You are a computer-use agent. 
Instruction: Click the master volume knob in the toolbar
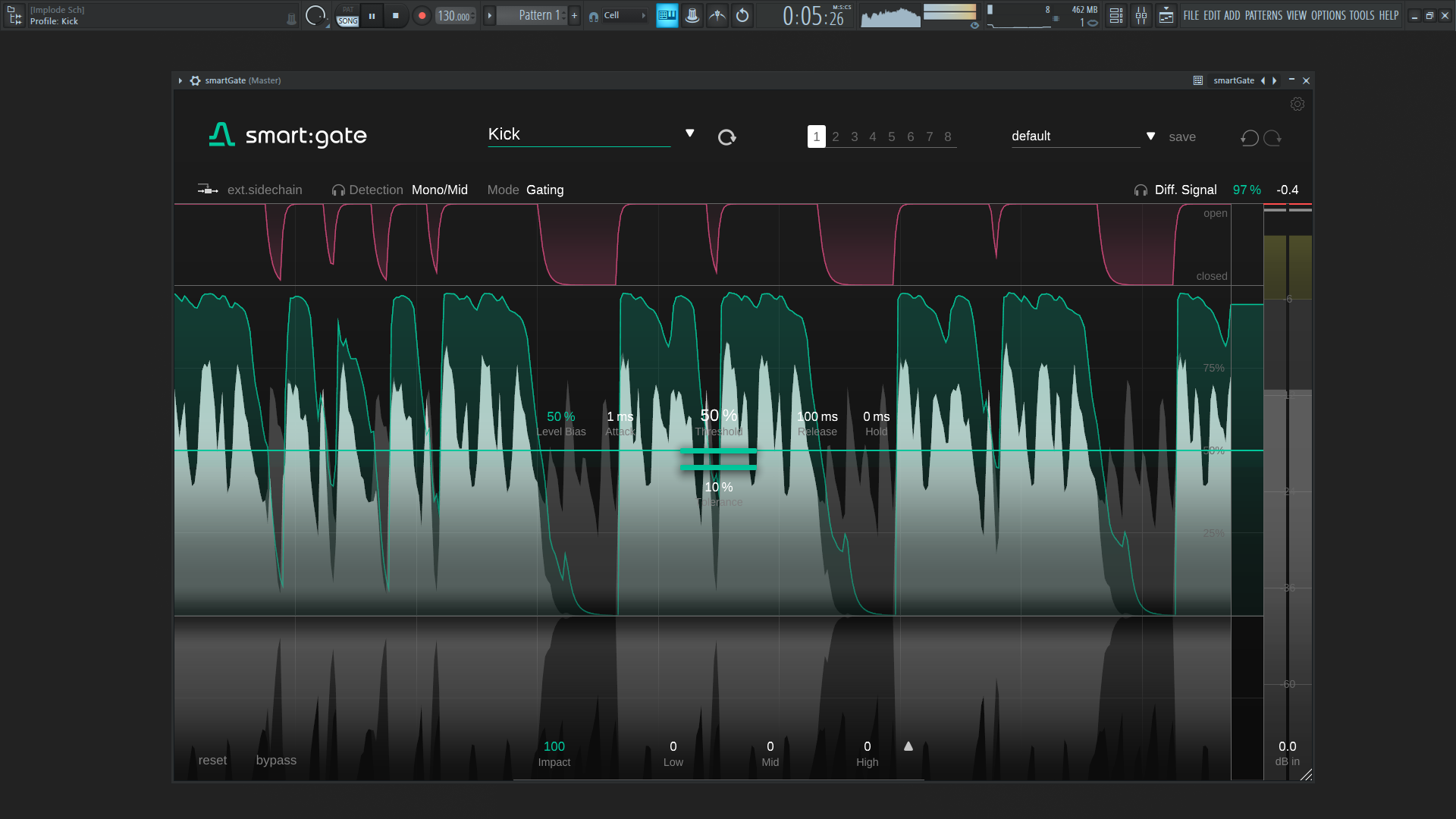(x=315, y=15)
